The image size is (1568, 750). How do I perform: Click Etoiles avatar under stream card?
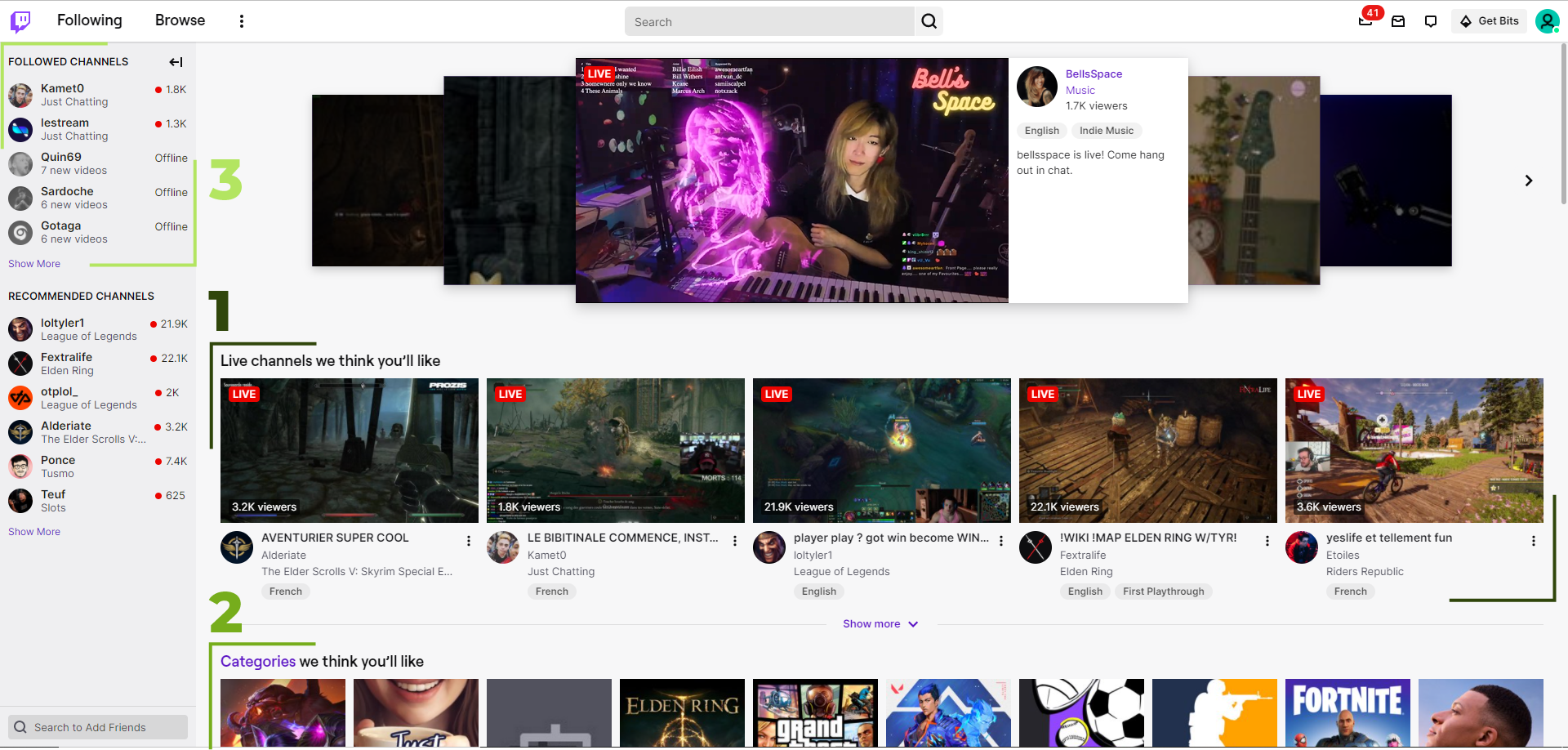[1302, 547]
